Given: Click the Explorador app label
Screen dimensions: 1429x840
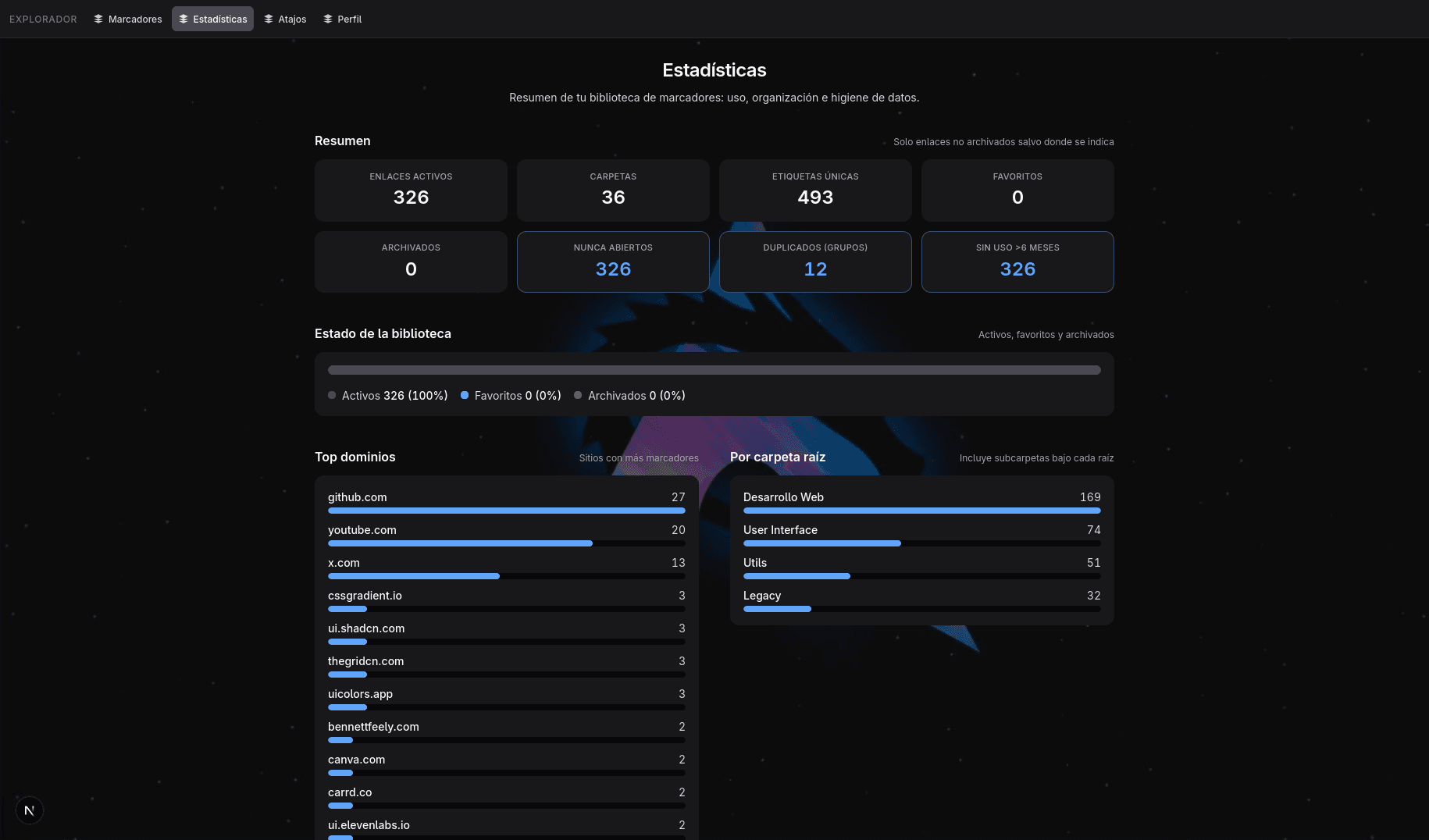Looking at the screenshot, I should click(x=43, y=19).
